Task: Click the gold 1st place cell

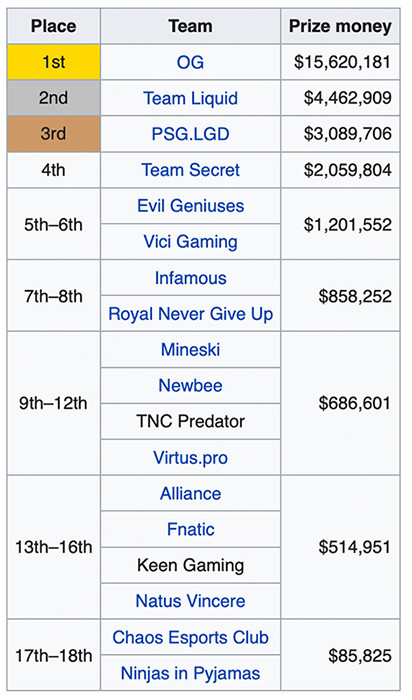Action: 54,62
